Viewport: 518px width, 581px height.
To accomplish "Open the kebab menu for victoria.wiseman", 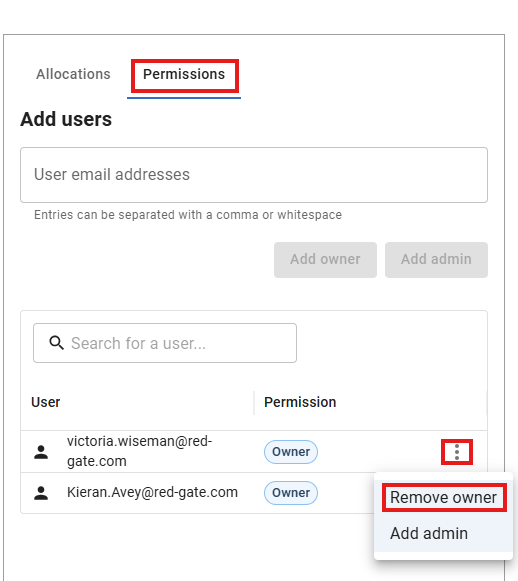I will point(456,452).
